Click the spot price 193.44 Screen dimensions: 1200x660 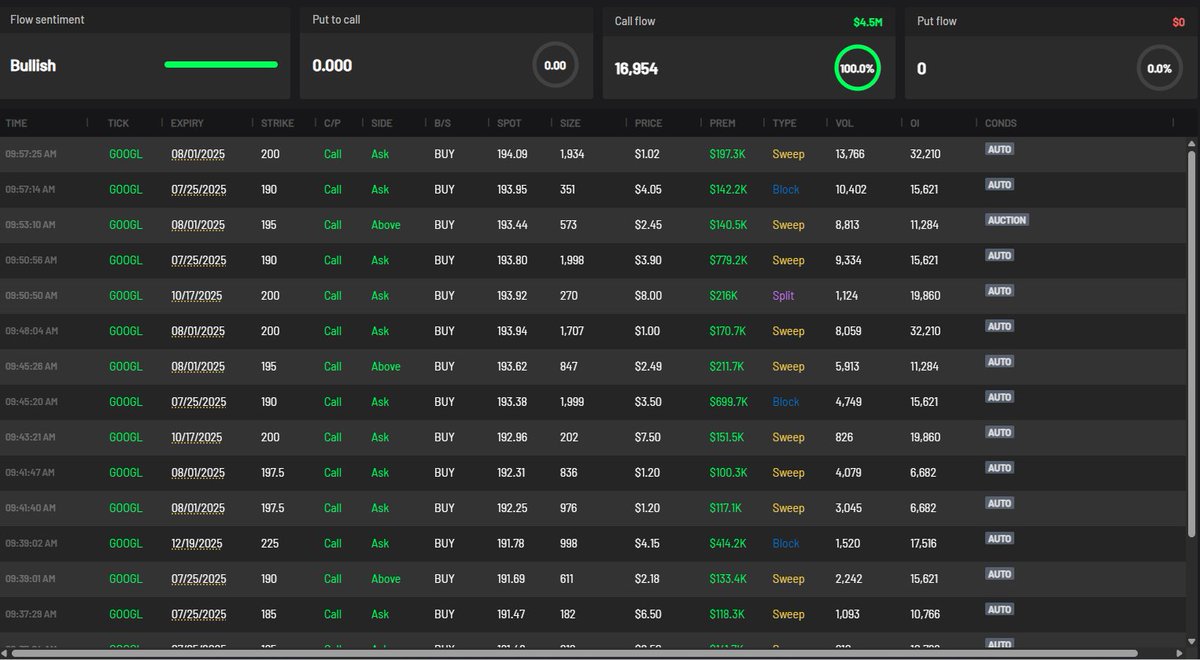tap(512, 225)
